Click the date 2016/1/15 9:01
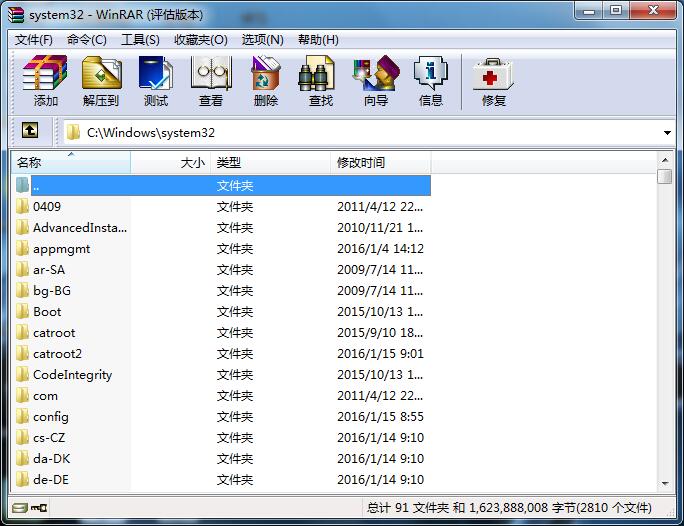 tap(380, 354)
